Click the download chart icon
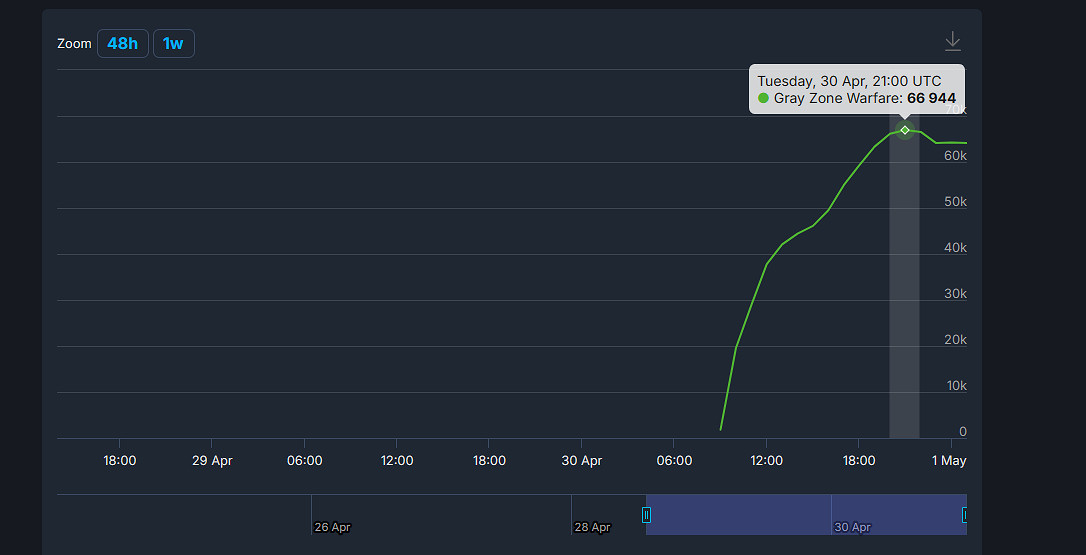The width and height of the screenshot is (1086, 555). (953, 41)
